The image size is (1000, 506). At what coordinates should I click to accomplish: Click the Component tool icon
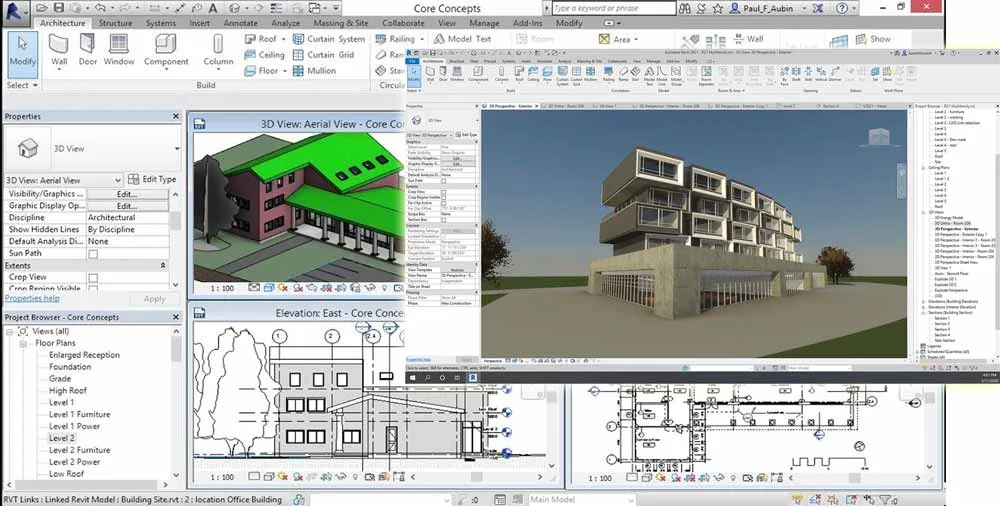pos(166,44)
